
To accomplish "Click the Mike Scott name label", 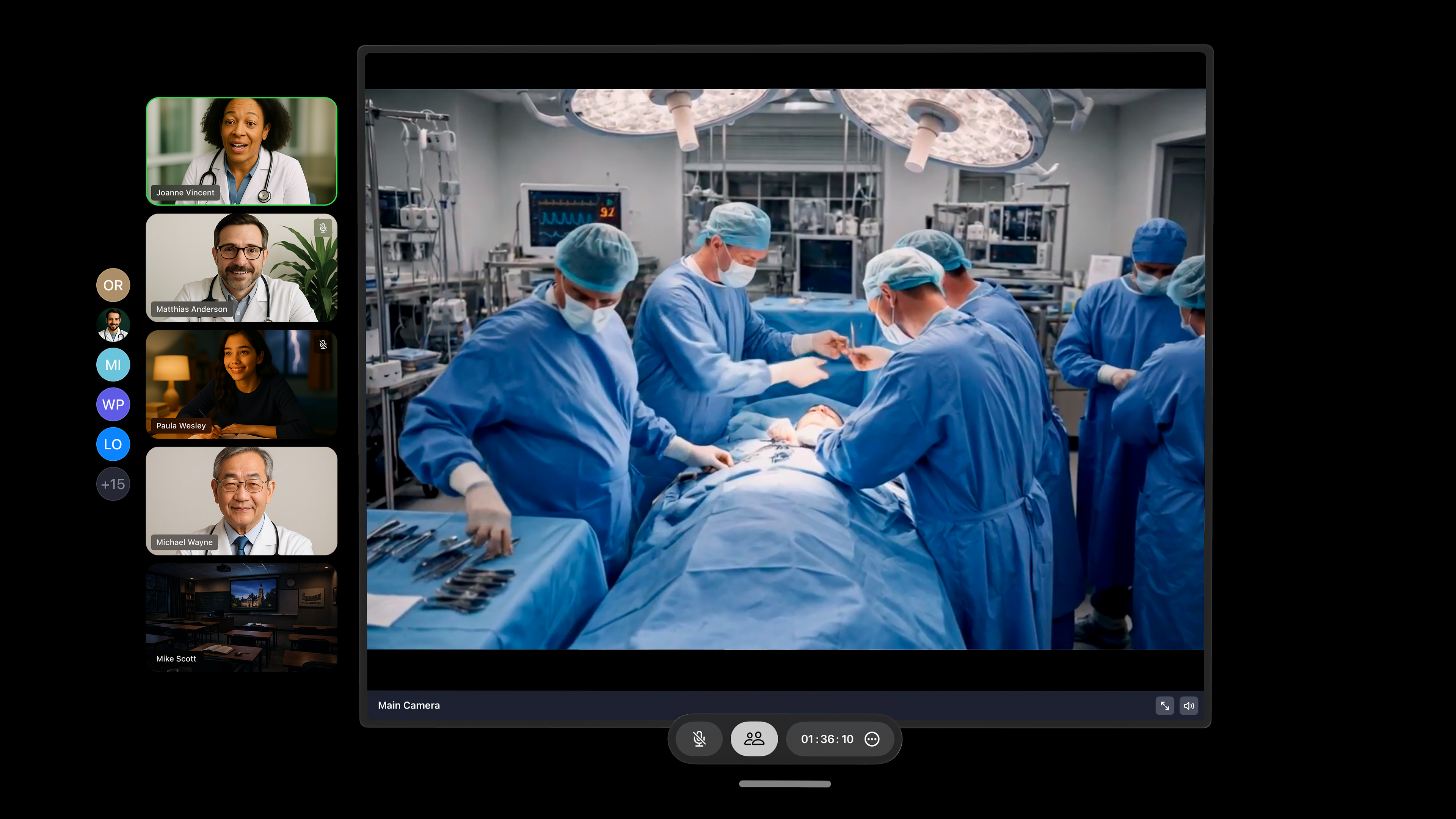I will tap(176, 659).
